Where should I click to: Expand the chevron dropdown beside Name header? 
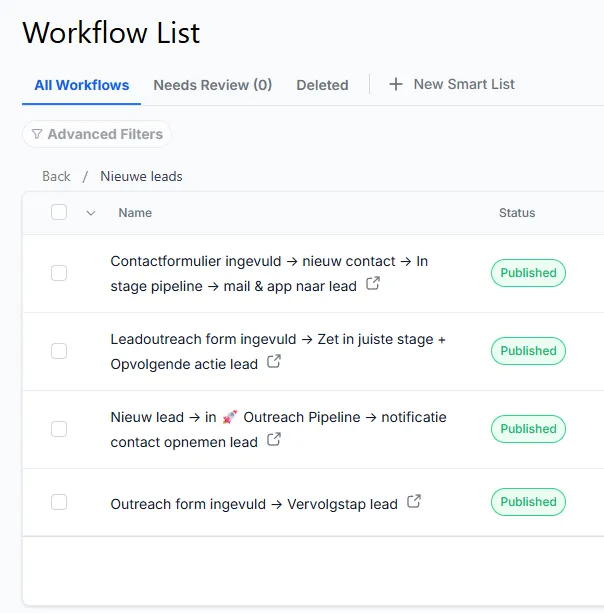[91, 212]
